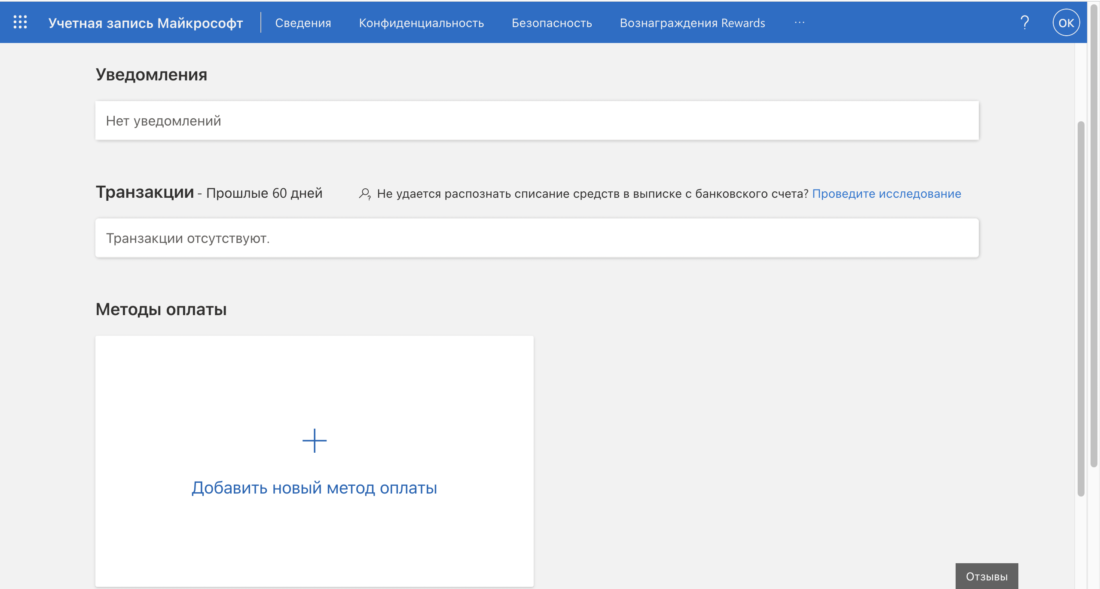Go to the Сведения section
1100x589 pixels.
tap(303, 22)
